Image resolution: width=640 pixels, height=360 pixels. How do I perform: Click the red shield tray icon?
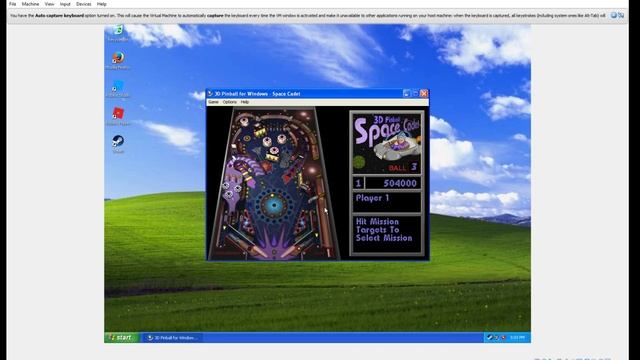[503, 337]
